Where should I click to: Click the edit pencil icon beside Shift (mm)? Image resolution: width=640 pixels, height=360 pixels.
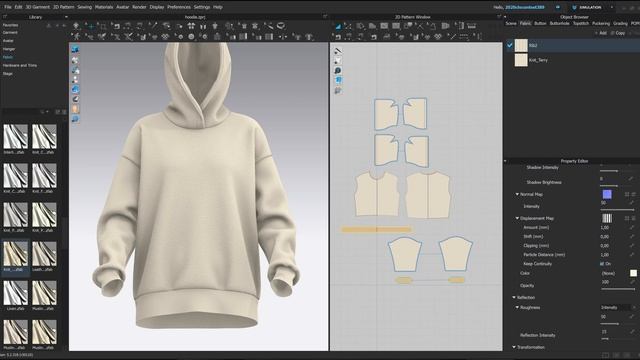632,236
